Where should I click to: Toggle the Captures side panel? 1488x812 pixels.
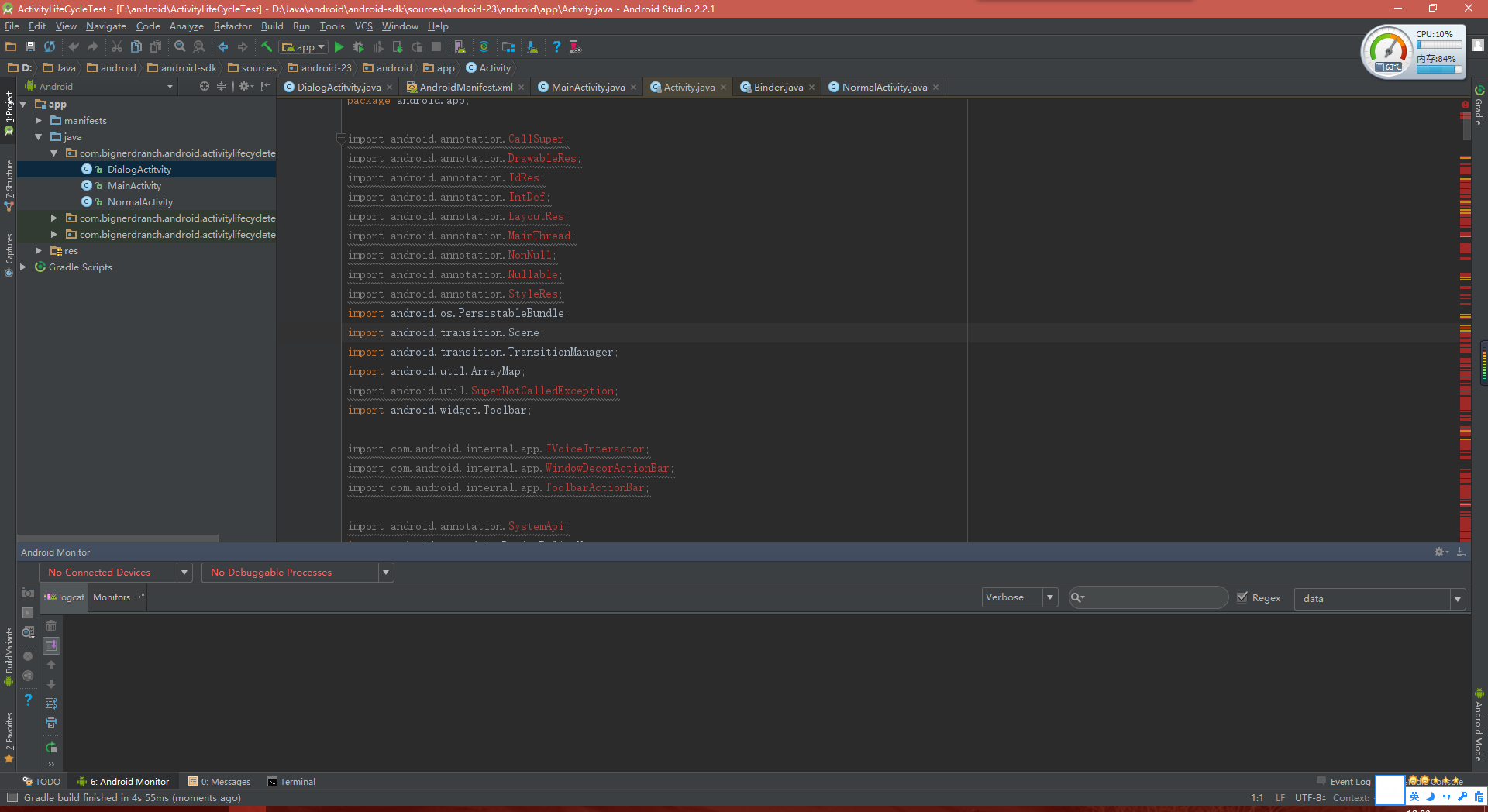9,255
